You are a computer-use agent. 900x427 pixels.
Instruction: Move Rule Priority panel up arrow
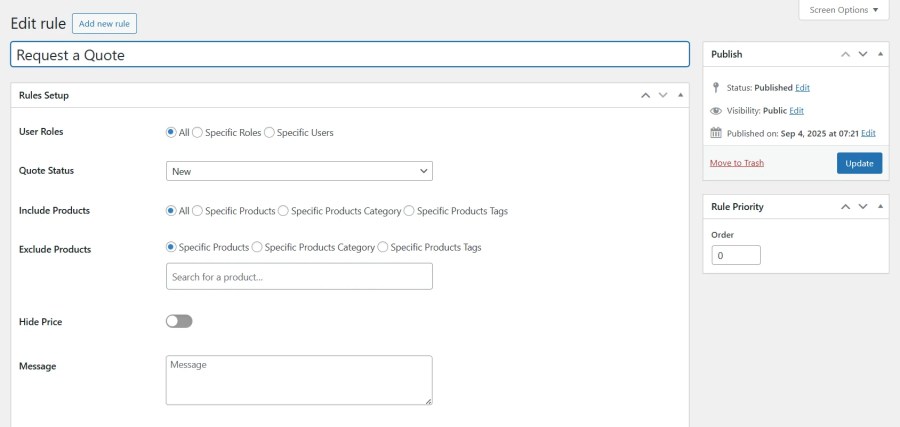845,207
